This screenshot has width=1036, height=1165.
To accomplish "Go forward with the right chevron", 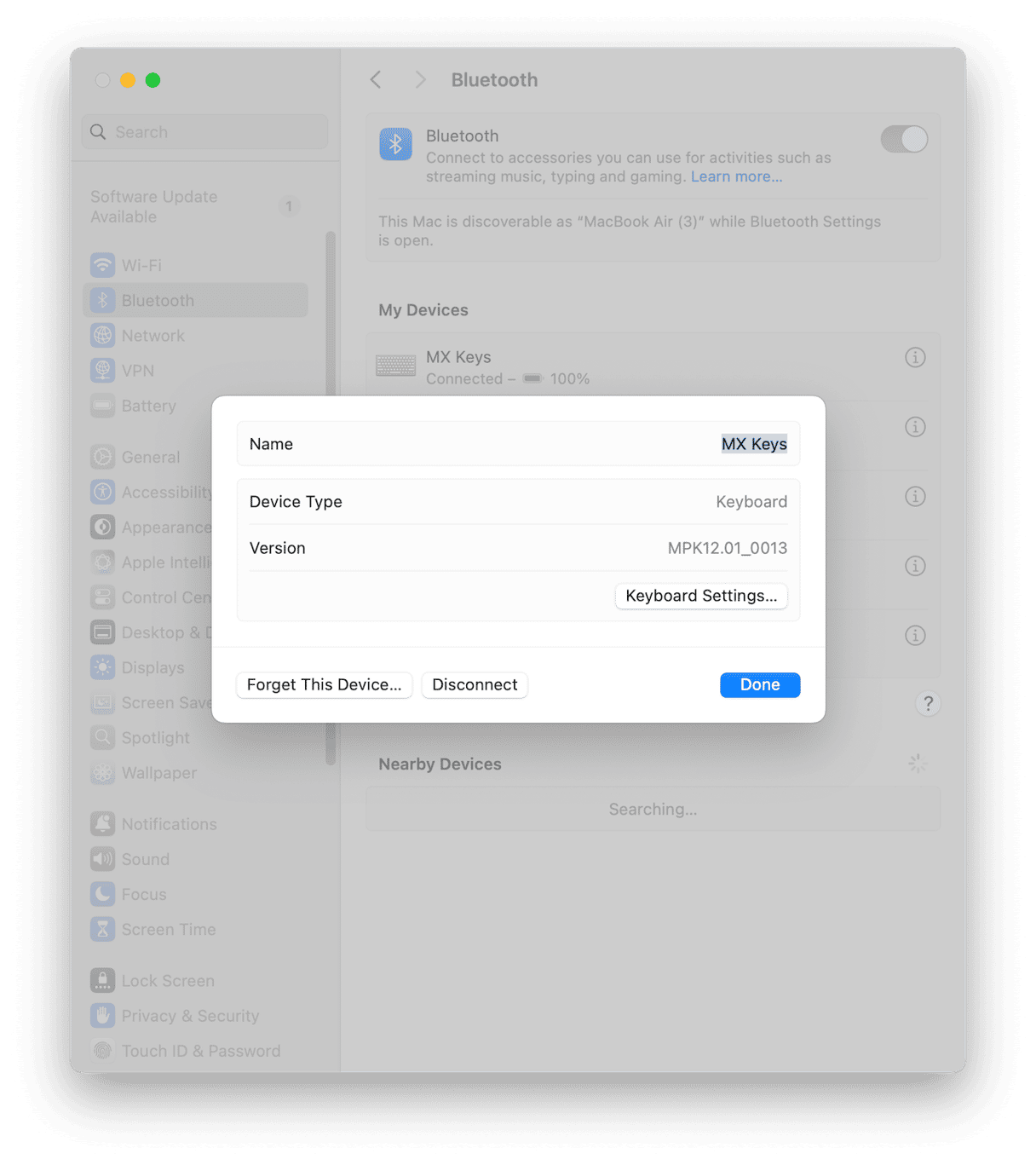I will pyautogui.click(x=420, y=79).
